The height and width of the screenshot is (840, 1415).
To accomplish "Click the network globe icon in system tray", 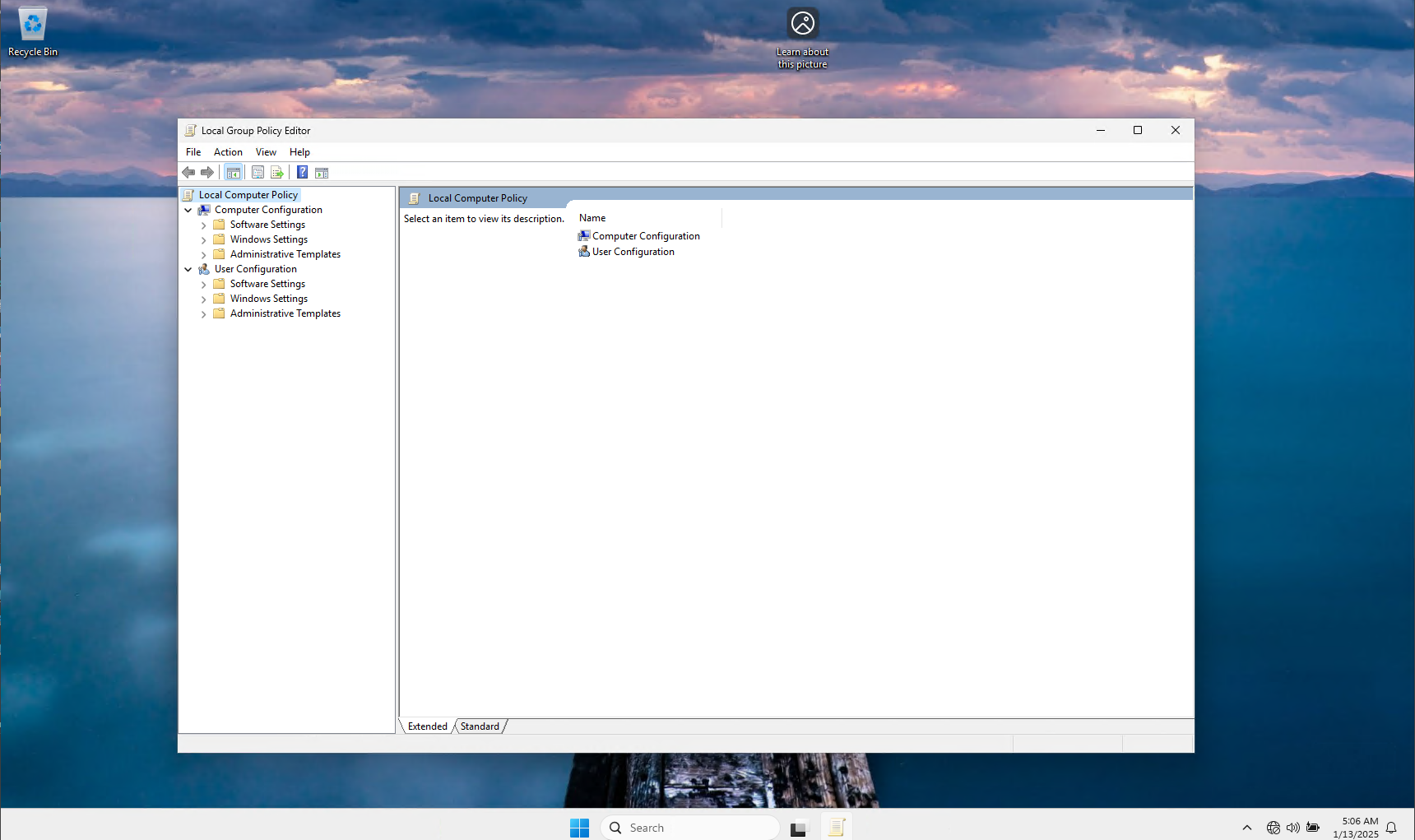I will [x=1272, y=828].
